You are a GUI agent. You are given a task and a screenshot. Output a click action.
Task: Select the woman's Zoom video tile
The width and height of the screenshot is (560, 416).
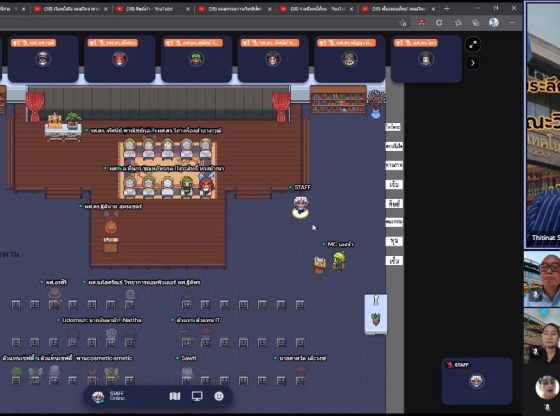point(542,335)
